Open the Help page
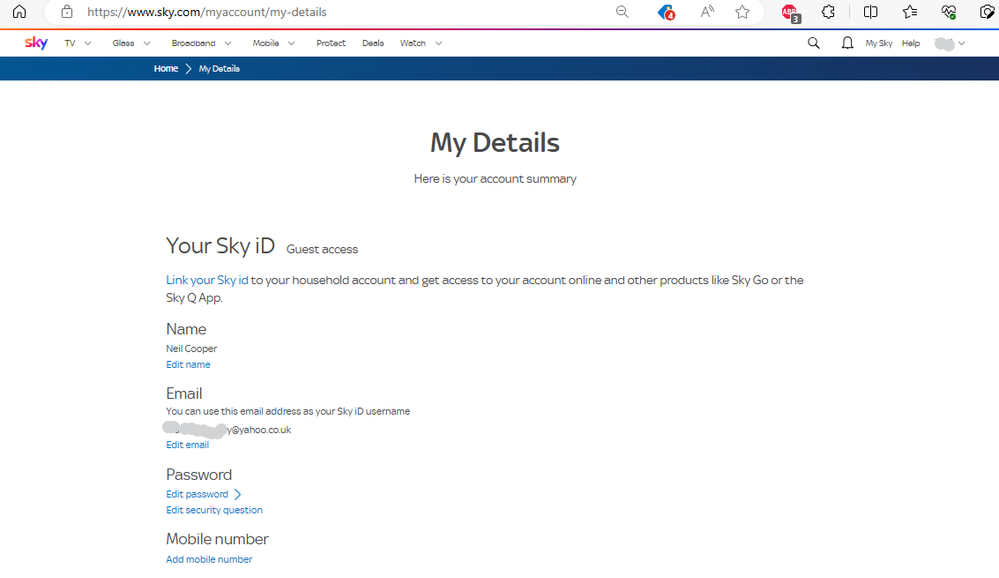 click(x=910, y=43)
